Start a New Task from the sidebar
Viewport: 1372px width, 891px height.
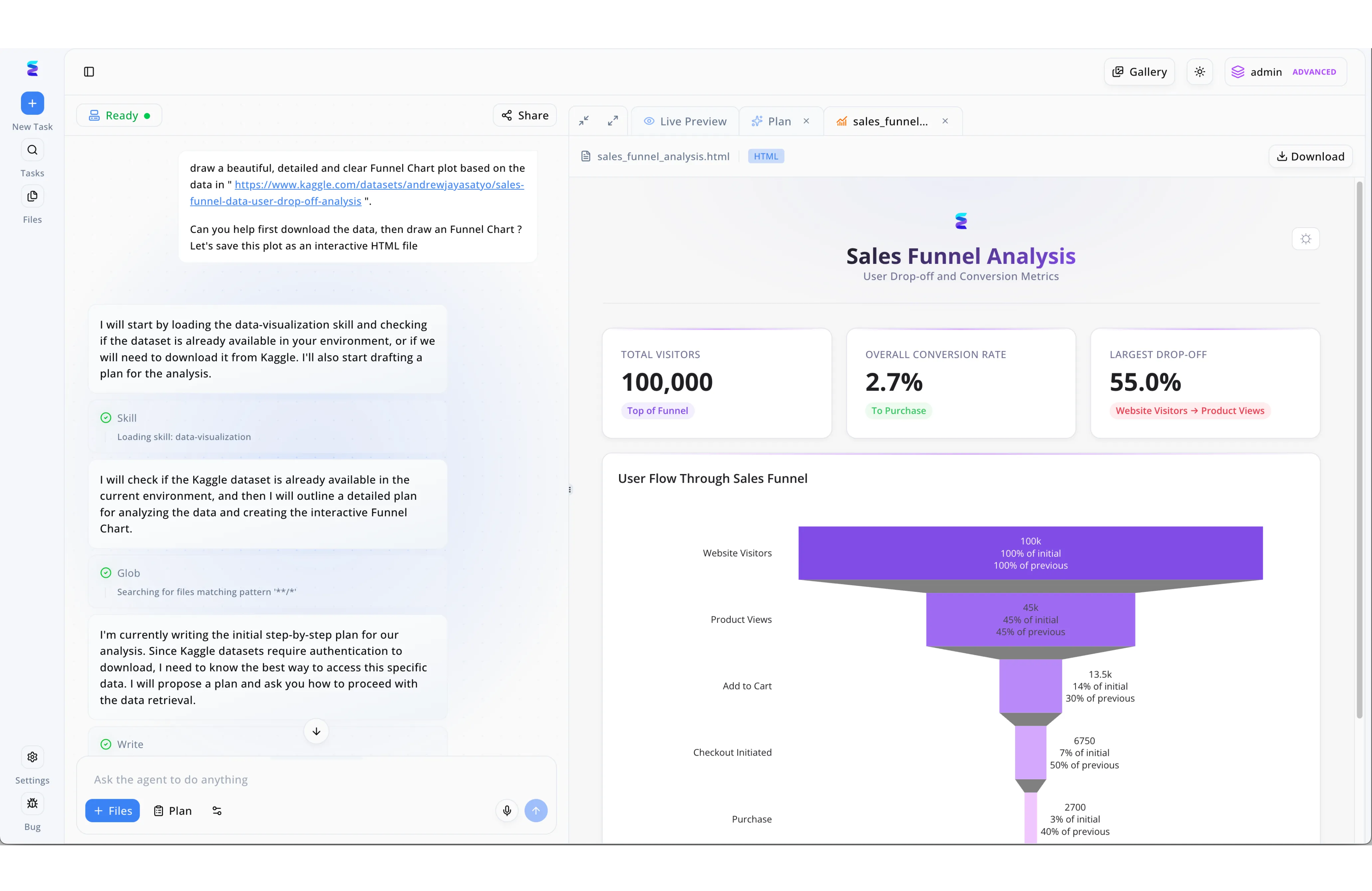(x=32, y=104)
